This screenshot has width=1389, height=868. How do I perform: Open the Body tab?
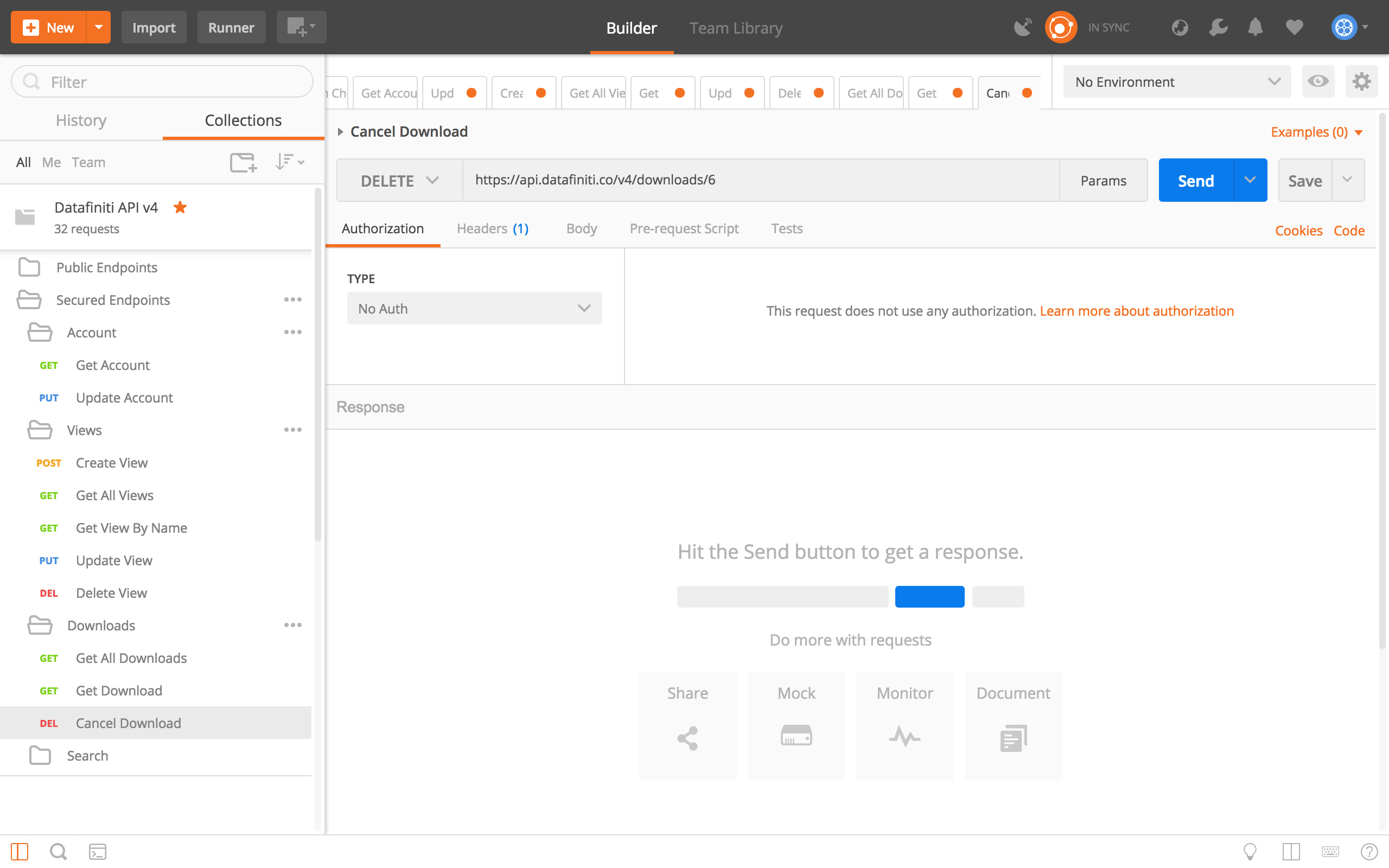click(x=582, y=228)
